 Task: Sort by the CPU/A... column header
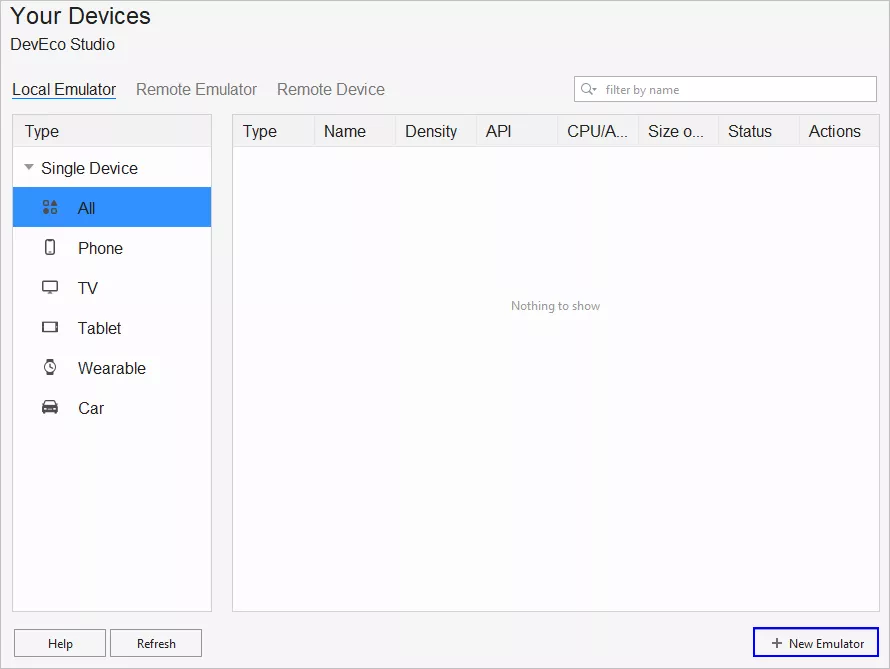point(598,131)
